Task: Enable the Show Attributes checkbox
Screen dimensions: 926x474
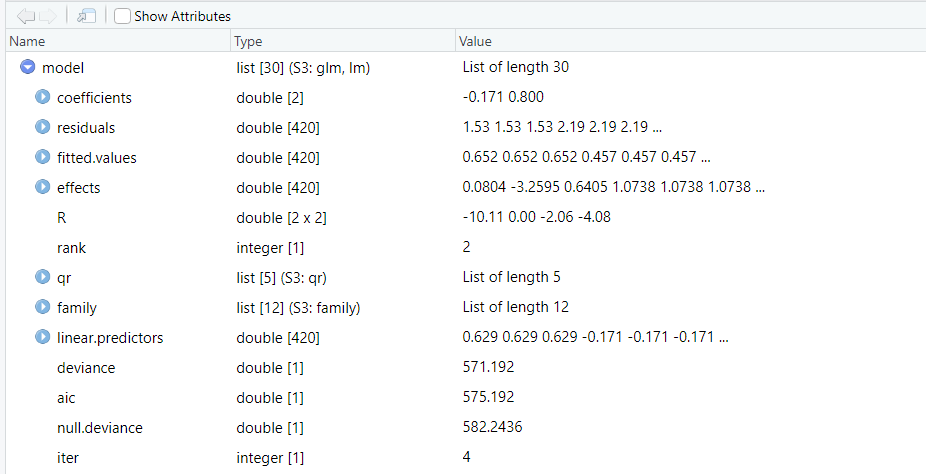Action: 122,16
